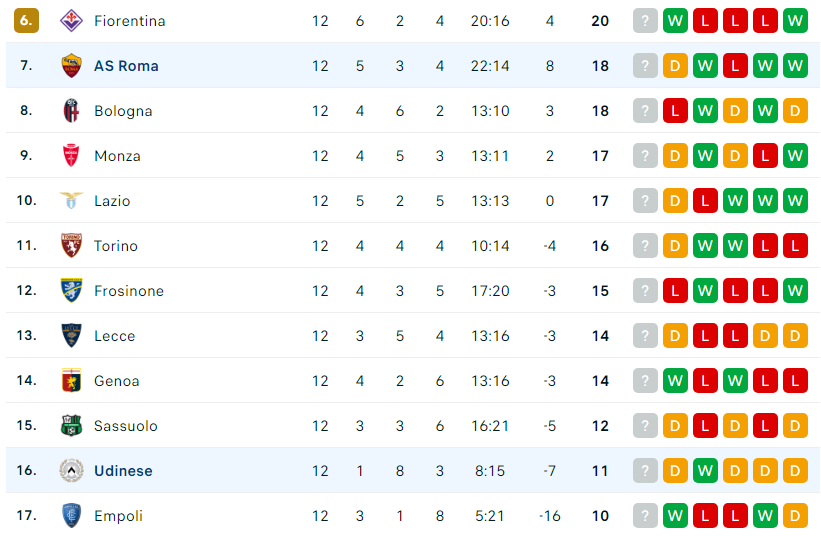Screen dimensions: 821x537
Task: Select the Genoa team crest
Action: (x=71, y=381)
